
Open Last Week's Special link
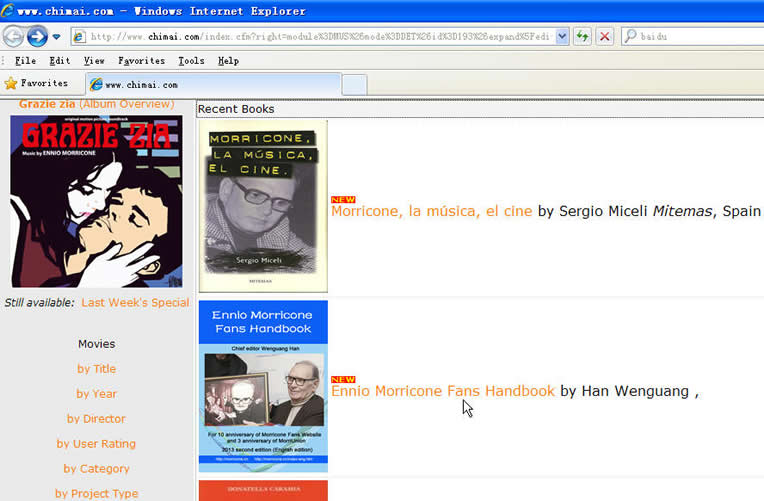tap(135, 303)
